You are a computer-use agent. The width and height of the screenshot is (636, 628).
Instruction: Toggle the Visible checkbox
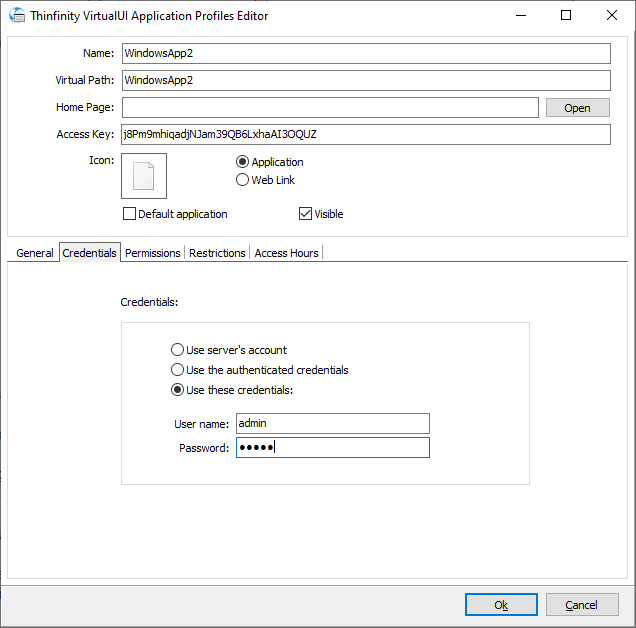306,214
